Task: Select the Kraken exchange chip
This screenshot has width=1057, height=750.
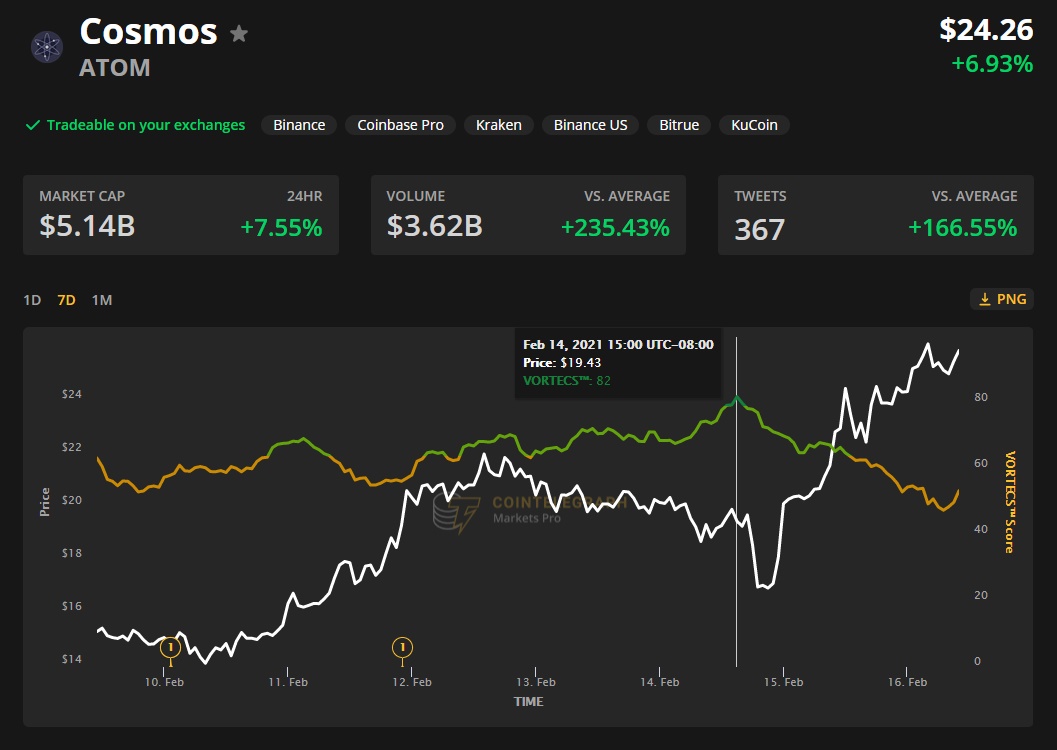Action: click(498, 125)
